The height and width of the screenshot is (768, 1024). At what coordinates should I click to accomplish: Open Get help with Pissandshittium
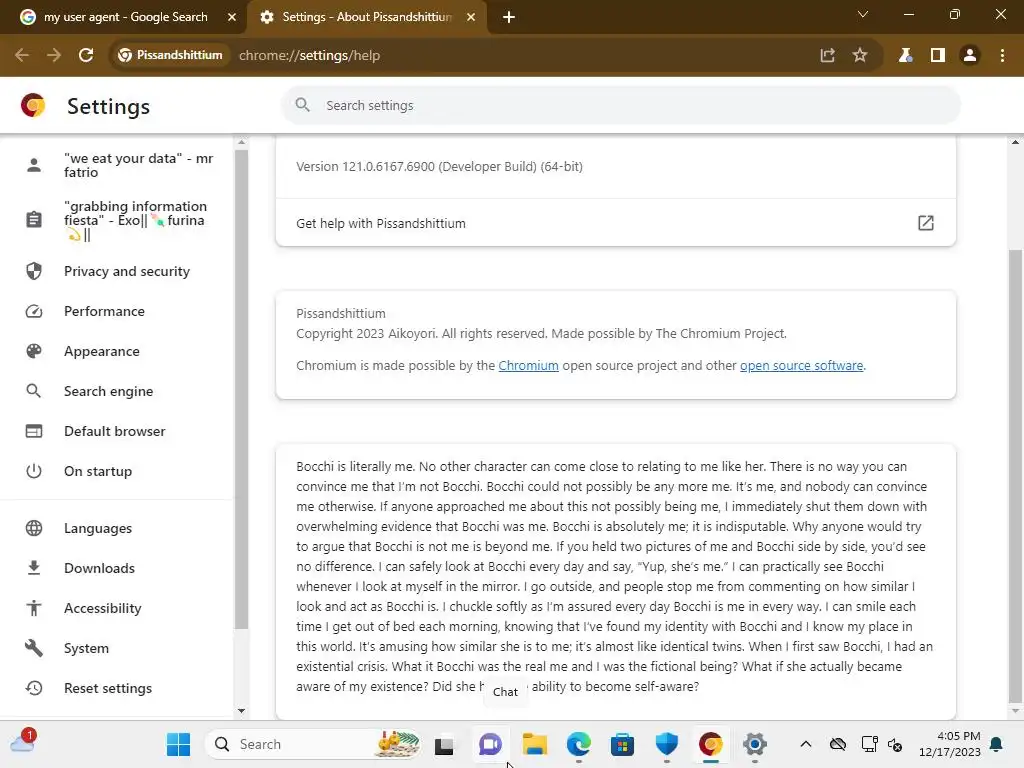(616, 223)
